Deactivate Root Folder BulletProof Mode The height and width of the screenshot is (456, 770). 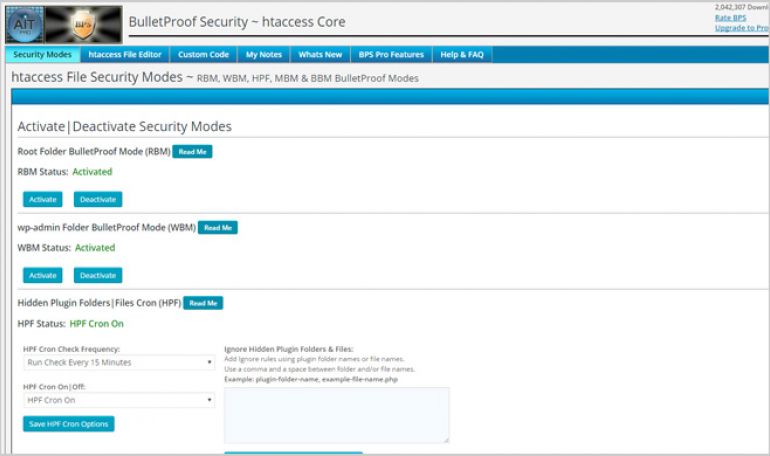[98, 199]
